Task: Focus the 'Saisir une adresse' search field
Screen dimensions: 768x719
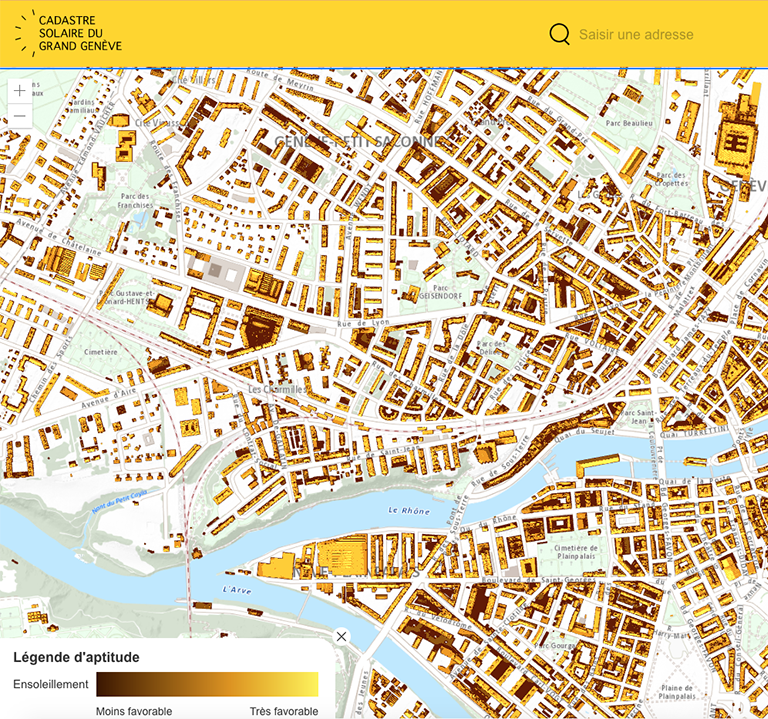Action: [x=660, y=35]
